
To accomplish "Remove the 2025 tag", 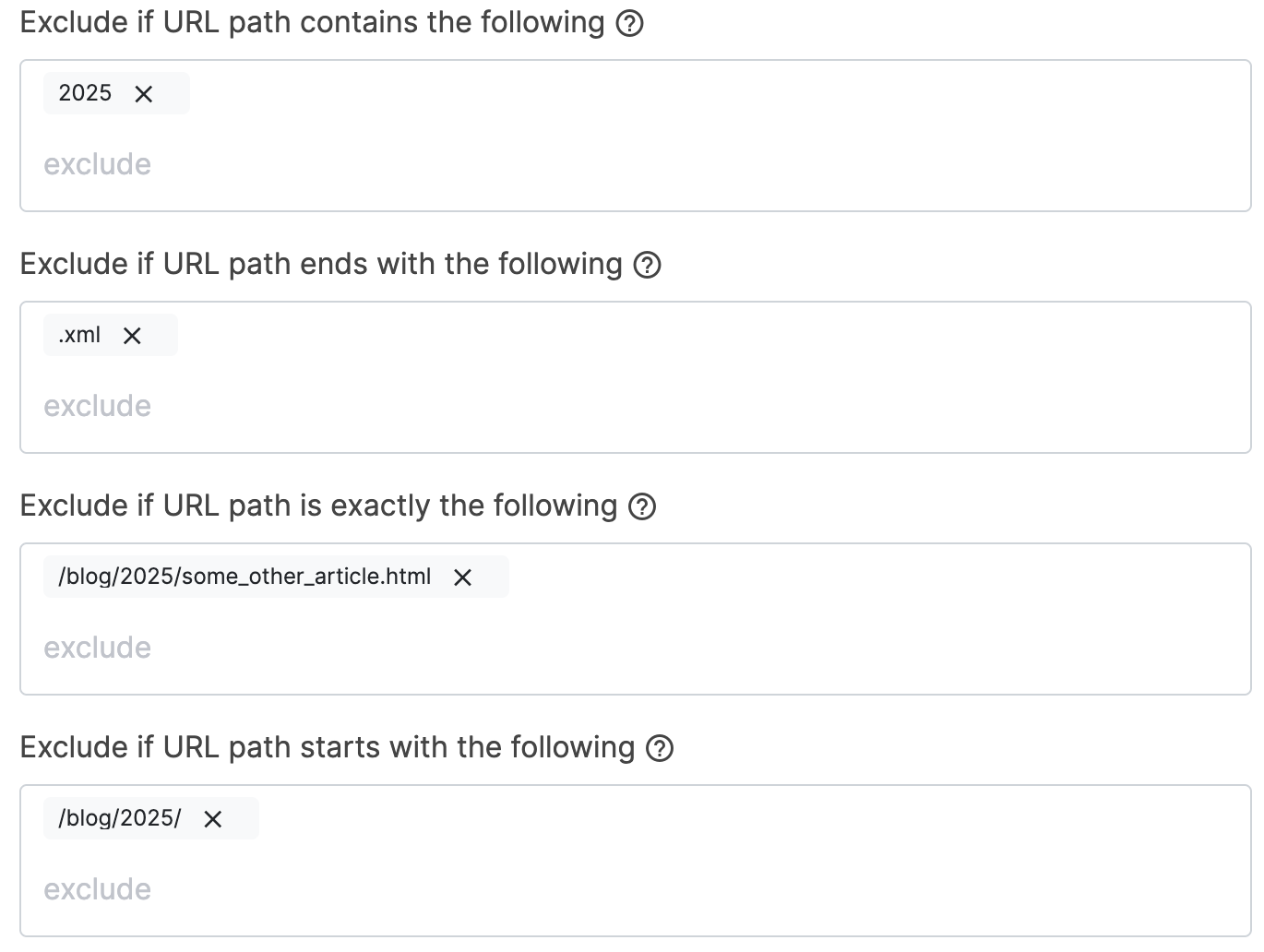I will coord(144,94).
